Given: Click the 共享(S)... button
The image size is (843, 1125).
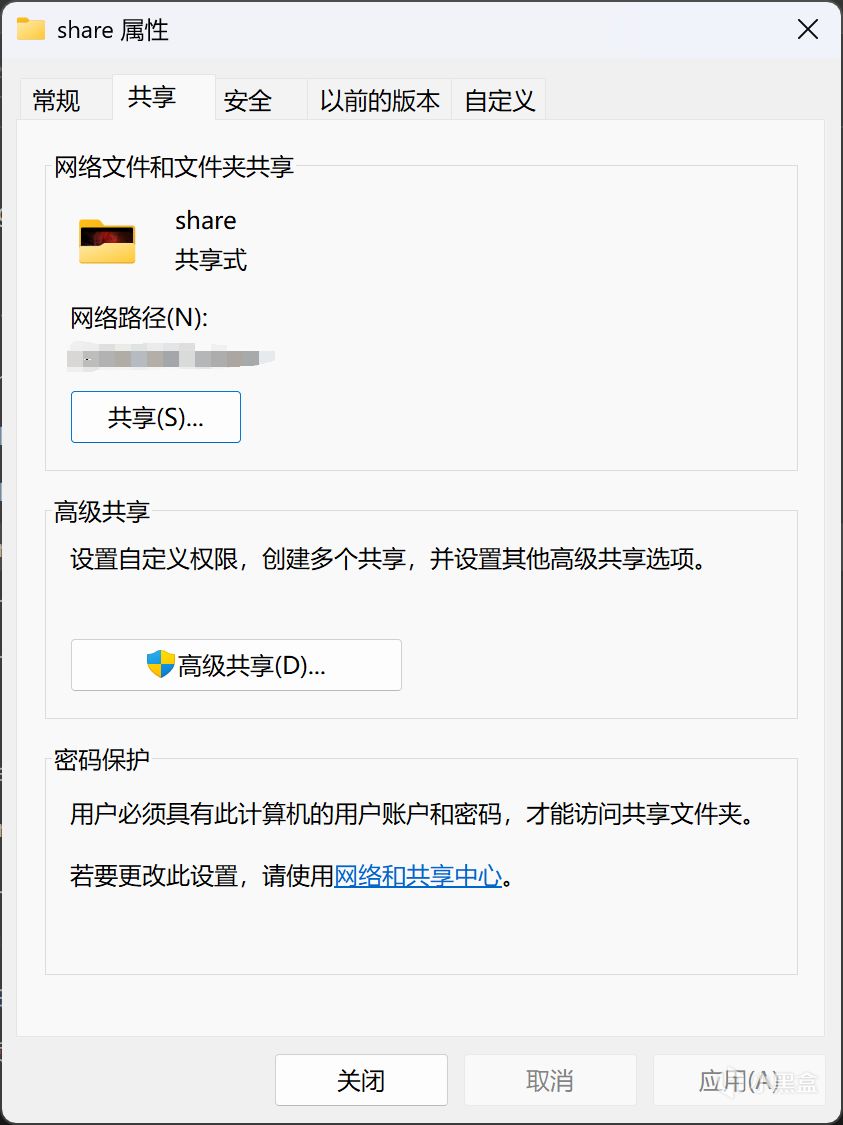Looking at the screenshot, I should point(156,417).
